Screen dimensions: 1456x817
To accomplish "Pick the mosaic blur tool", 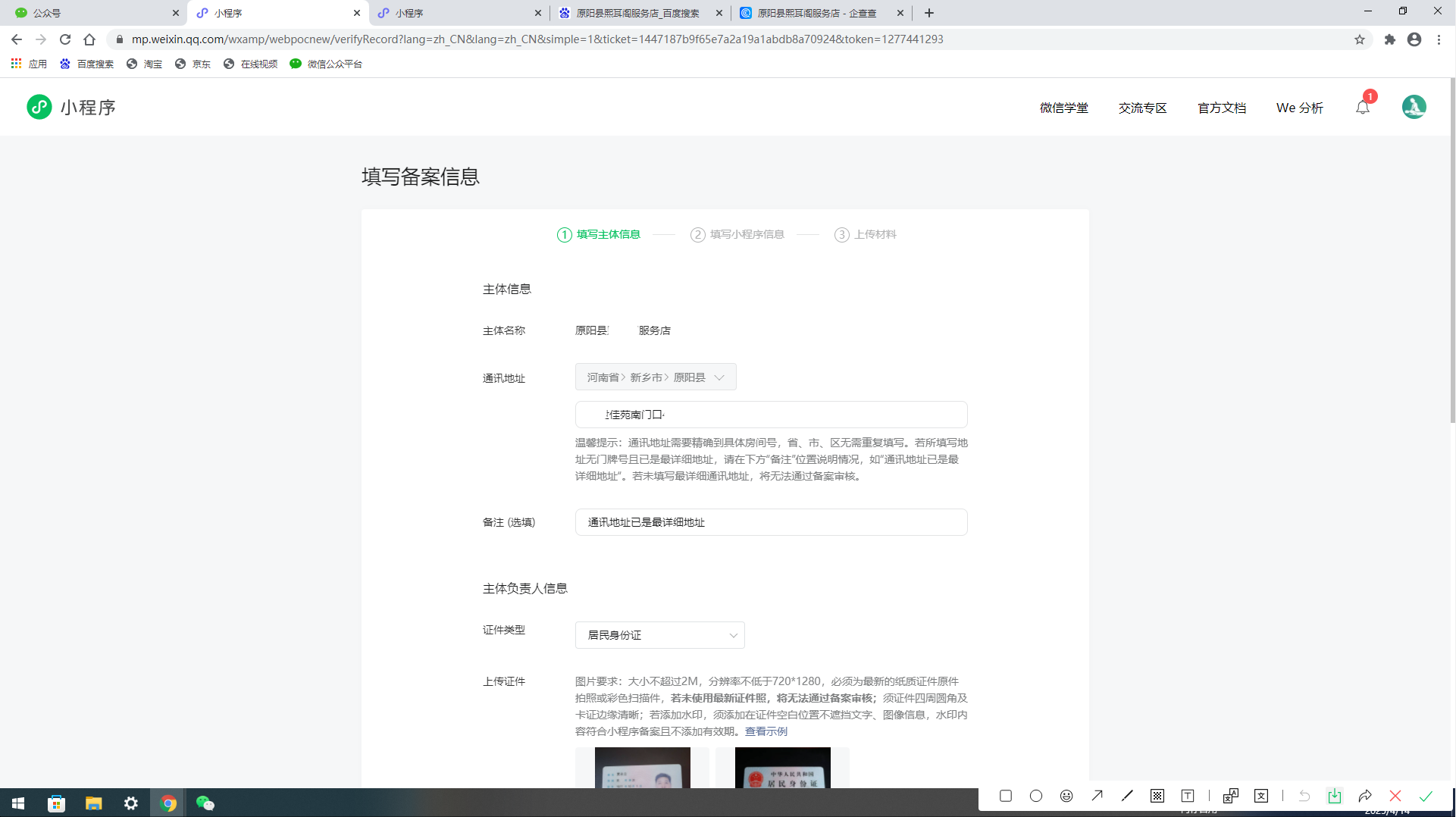I will coord(1157,796).
